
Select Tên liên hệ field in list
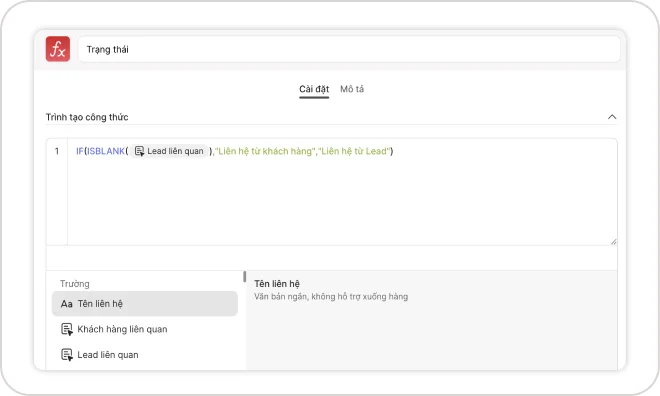[145, 303]
